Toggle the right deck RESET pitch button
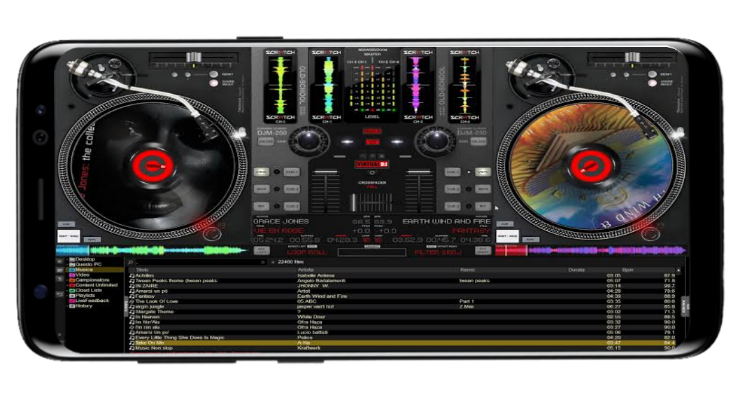Screen dimensions: 740x400 click(652, 74)
